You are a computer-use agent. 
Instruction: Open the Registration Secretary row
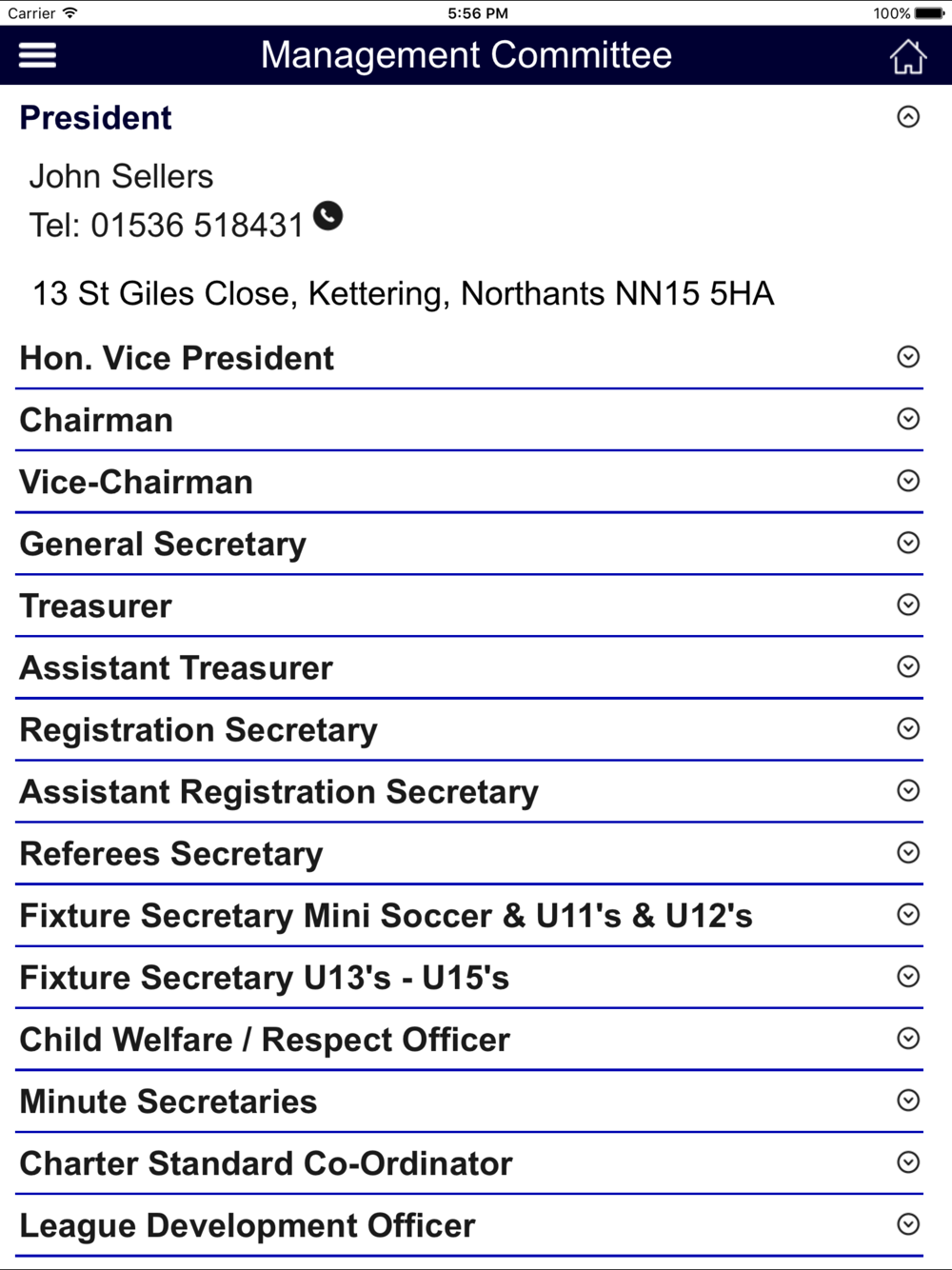pyautogui.click(x=469, y=729)
